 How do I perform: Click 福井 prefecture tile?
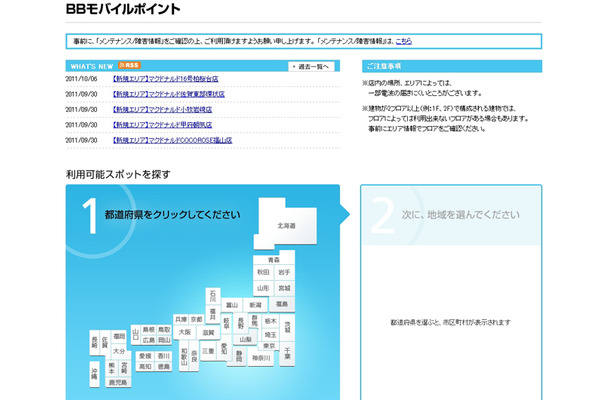213,314
